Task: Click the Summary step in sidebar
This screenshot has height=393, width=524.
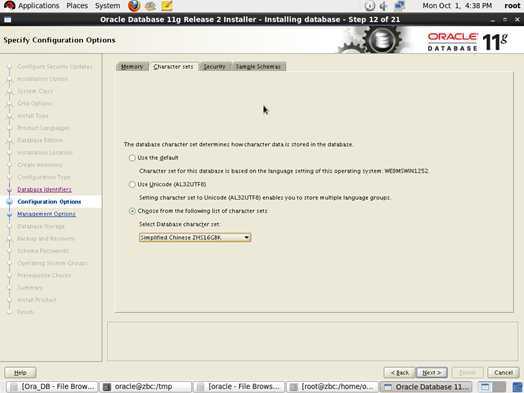Action: click(30, 288)
